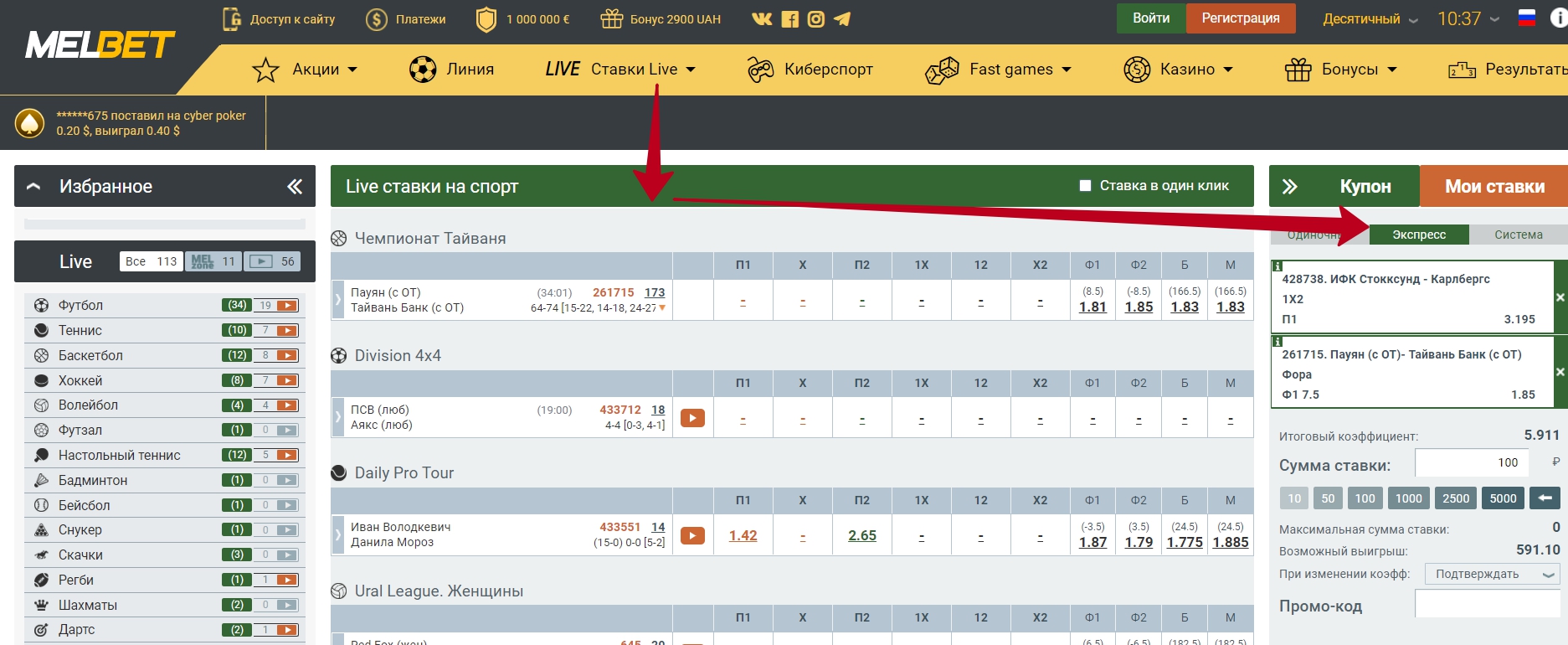
Task: Click the Fast games dice icon
Action: tap(942, 70)
